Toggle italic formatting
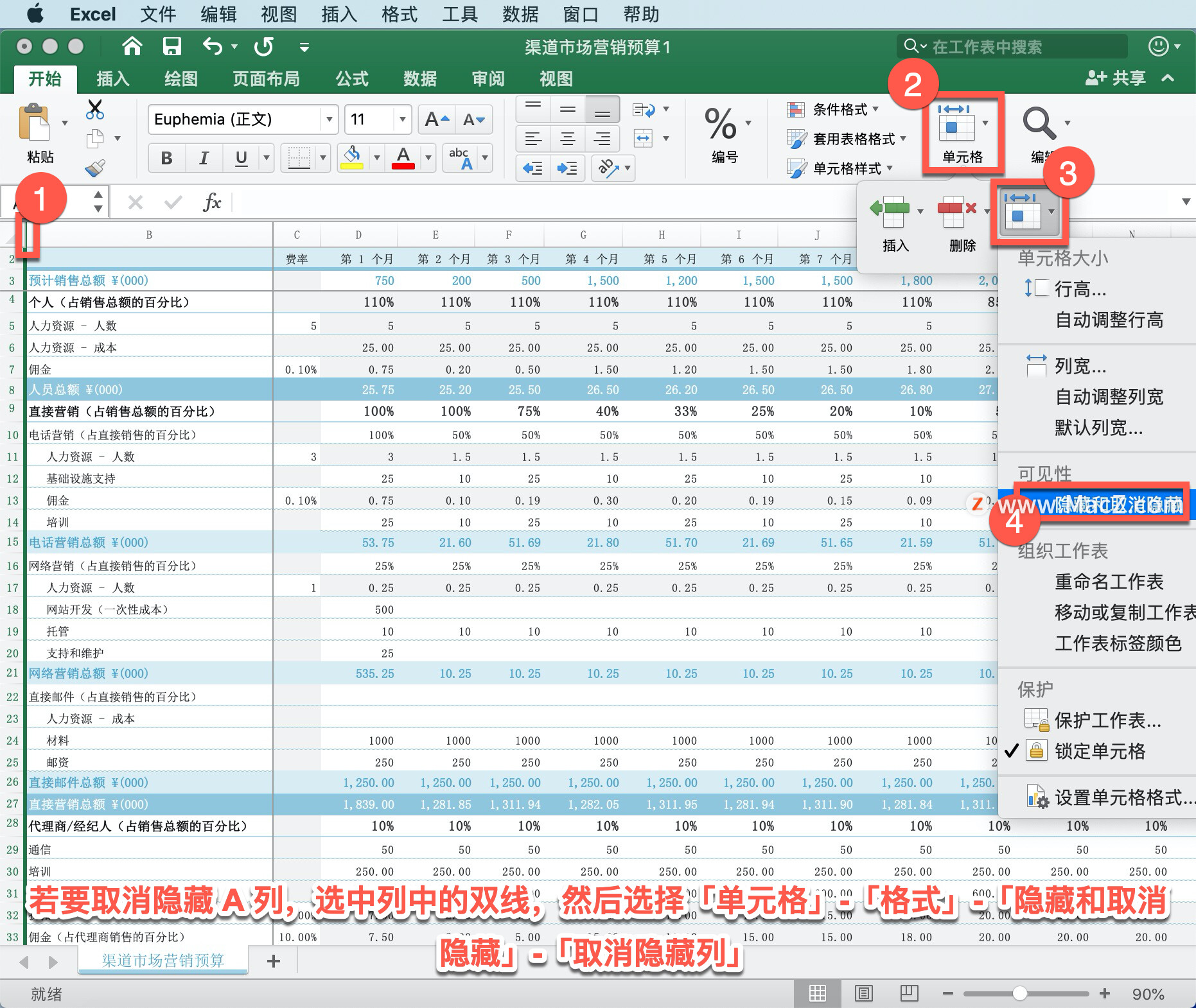The height and width of the screenshot is (1008, 1196). (204, 158)
